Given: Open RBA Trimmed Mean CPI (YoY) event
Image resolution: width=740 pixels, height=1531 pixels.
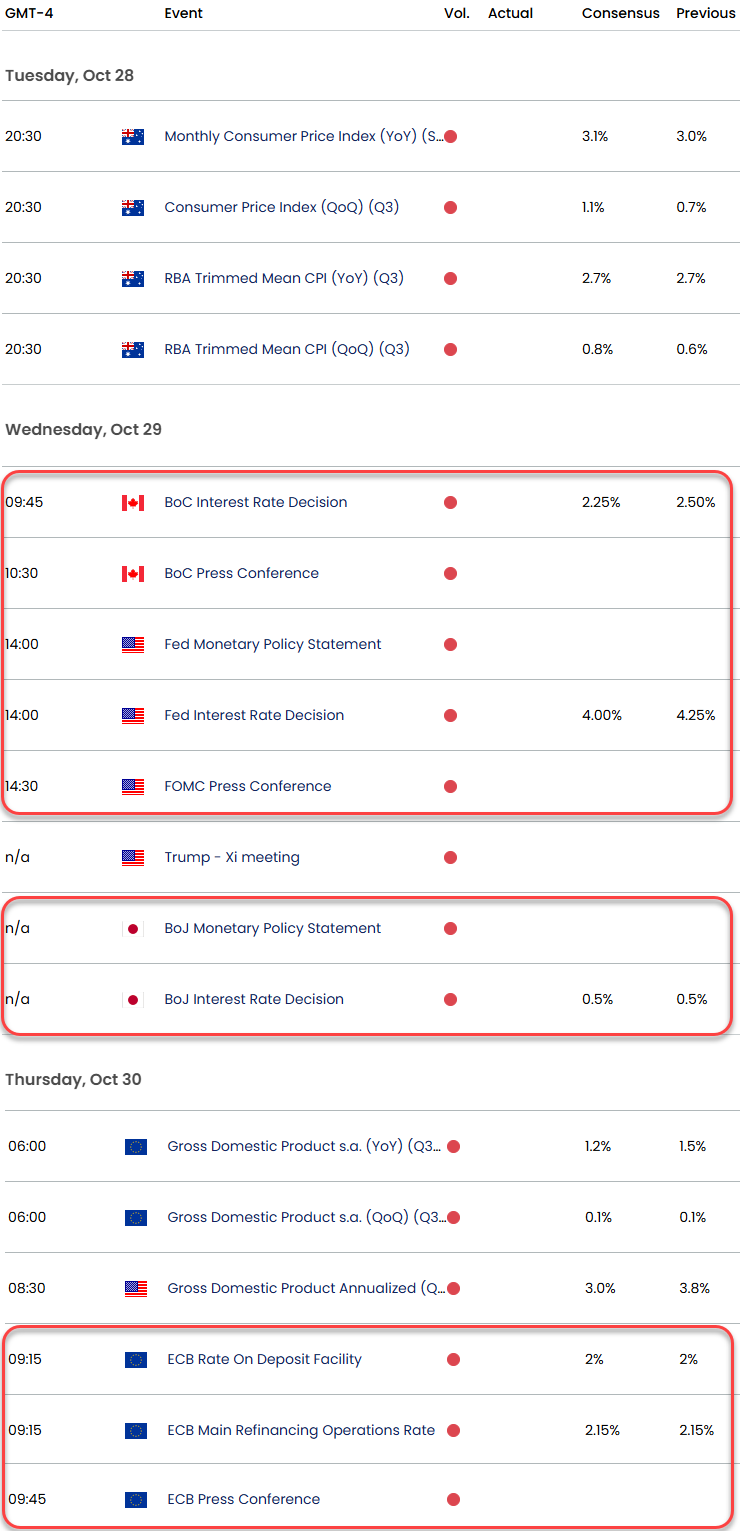Looking at the screenshot, I should click(284, 279).
